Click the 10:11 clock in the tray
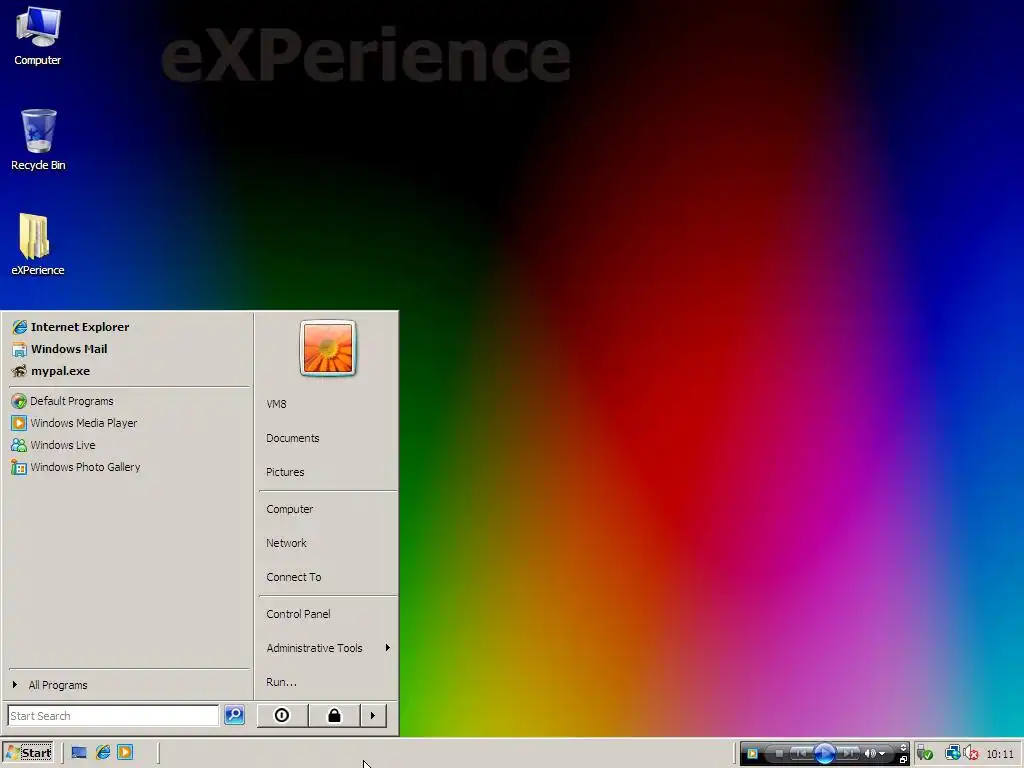 (x=1000, y=754)
